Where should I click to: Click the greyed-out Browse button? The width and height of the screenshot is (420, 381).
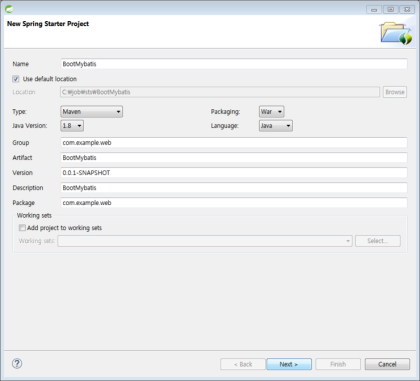coord(395,92)
